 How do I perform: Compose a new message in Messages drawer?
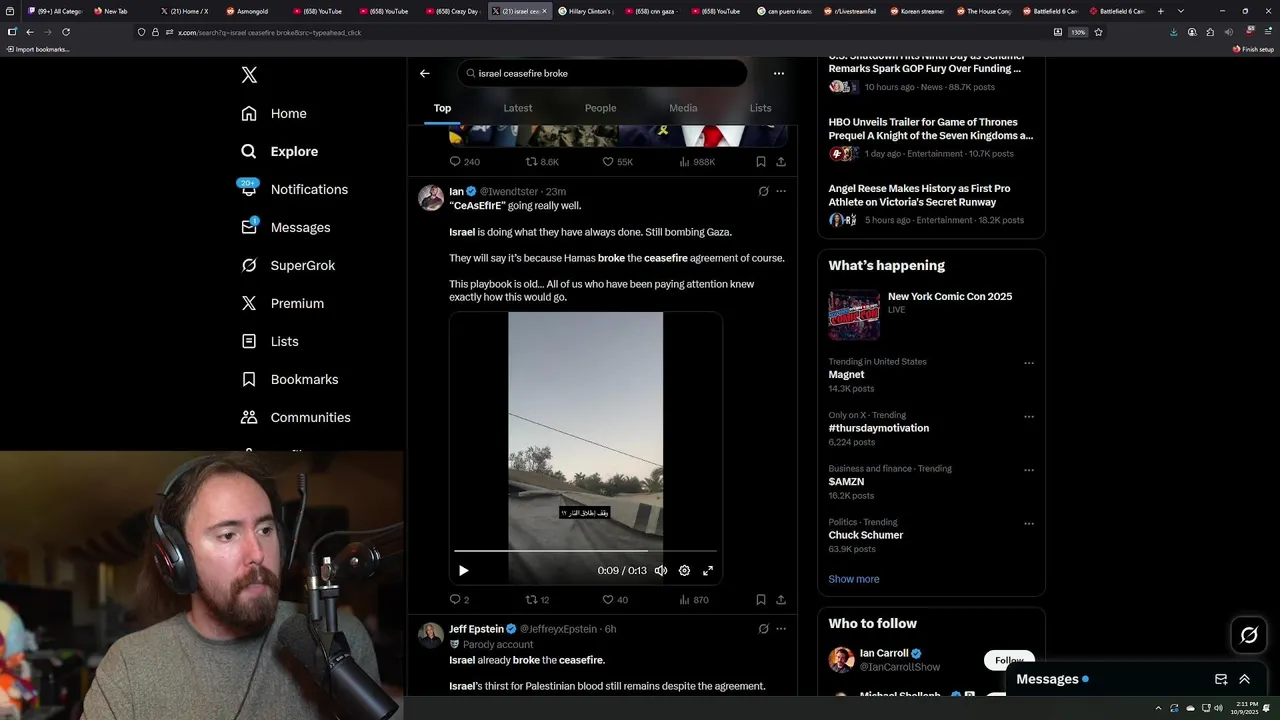point(1221,679)
